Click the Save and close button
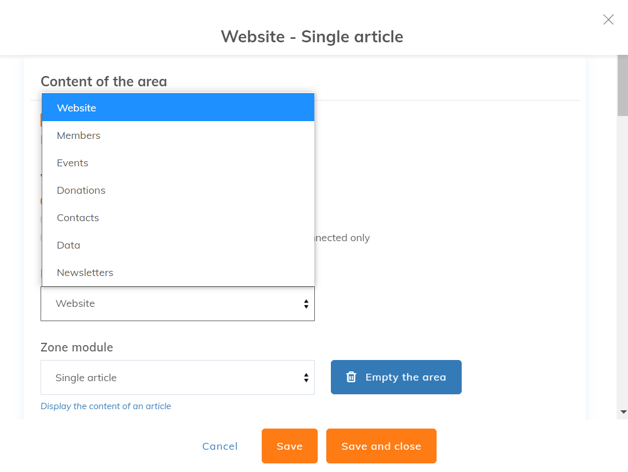Screen dimensions: 628x472 pyautogui.click(x=381, y=446)
